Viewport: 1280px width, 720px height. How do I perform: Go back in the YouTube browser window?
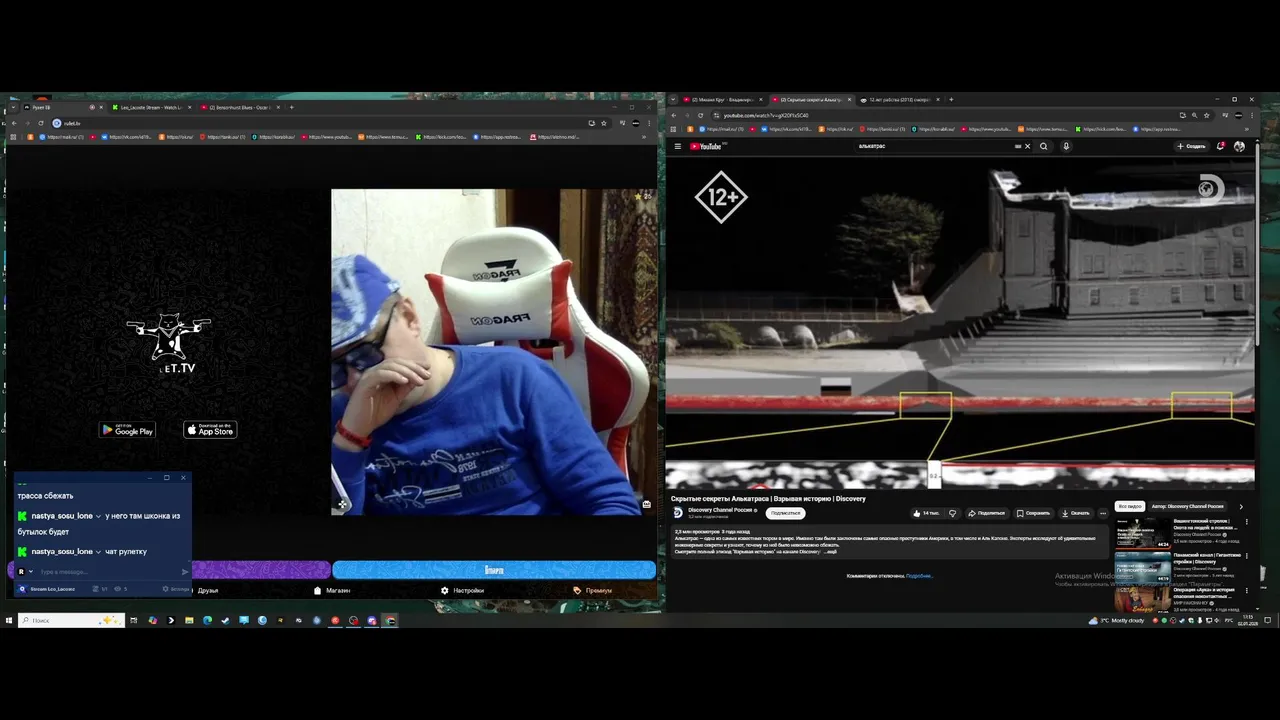point(673,115)
